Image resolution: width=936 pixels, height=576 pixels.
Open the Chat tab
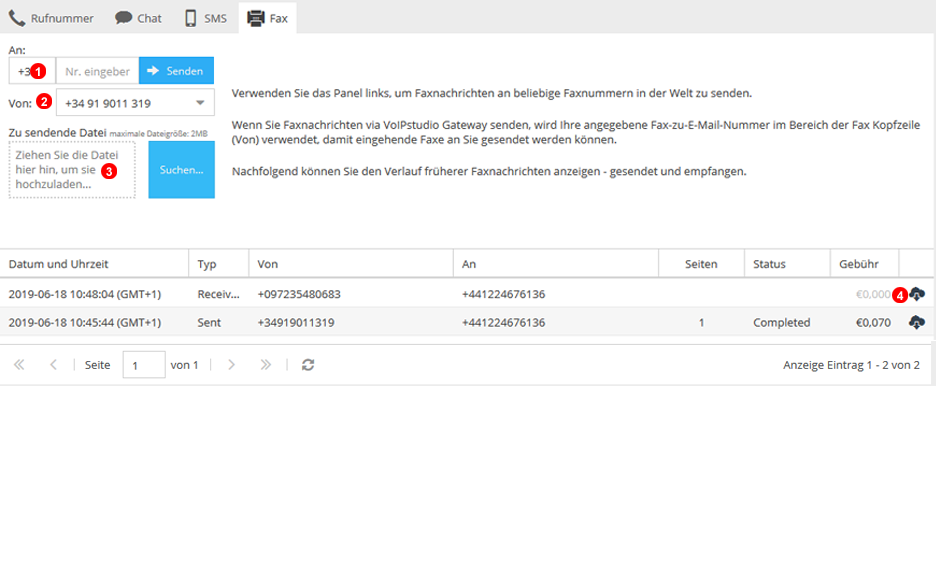coord(138,17)
